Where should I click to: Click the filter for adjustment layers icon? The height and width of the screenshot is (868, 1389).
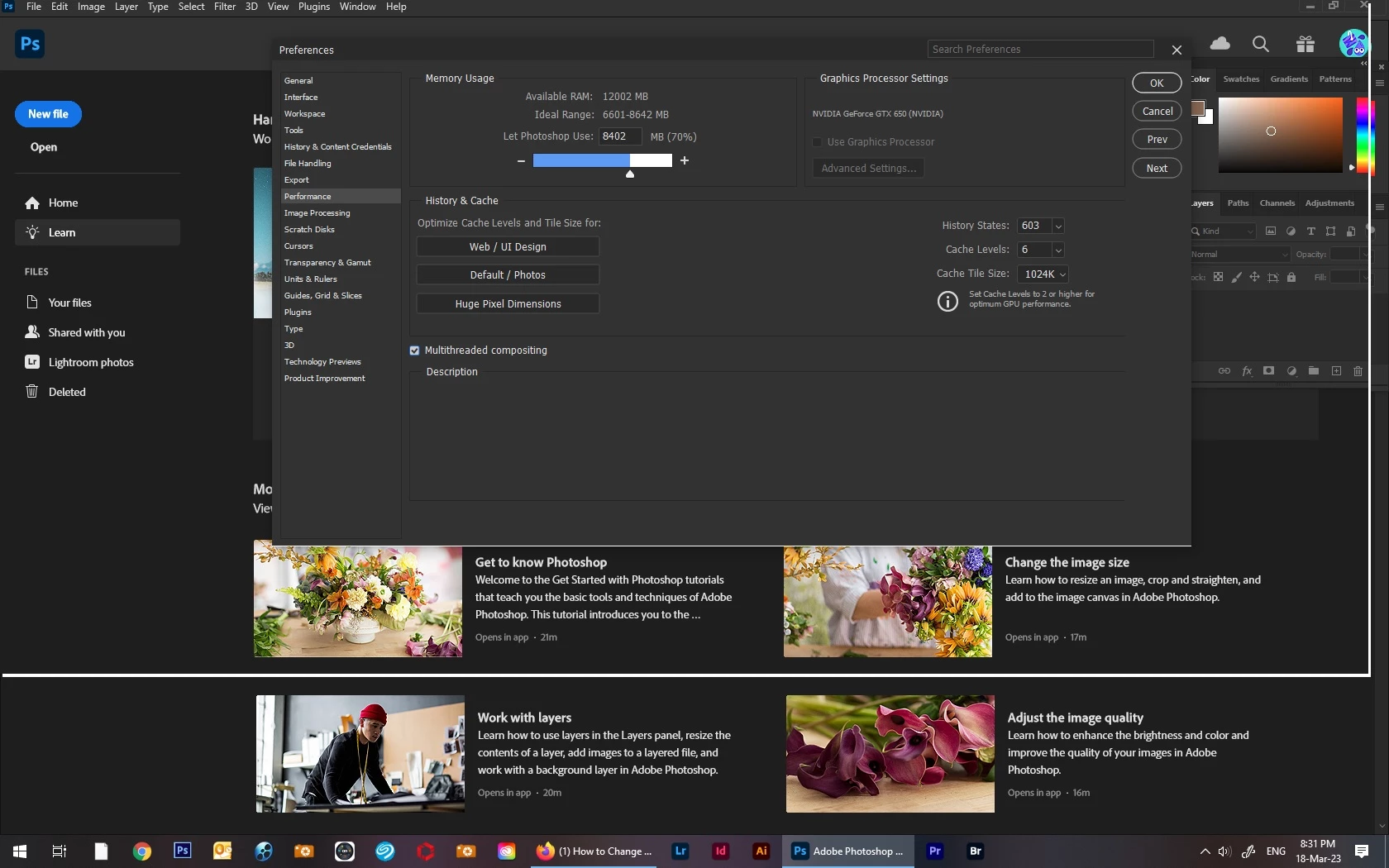coord(1291,231)
